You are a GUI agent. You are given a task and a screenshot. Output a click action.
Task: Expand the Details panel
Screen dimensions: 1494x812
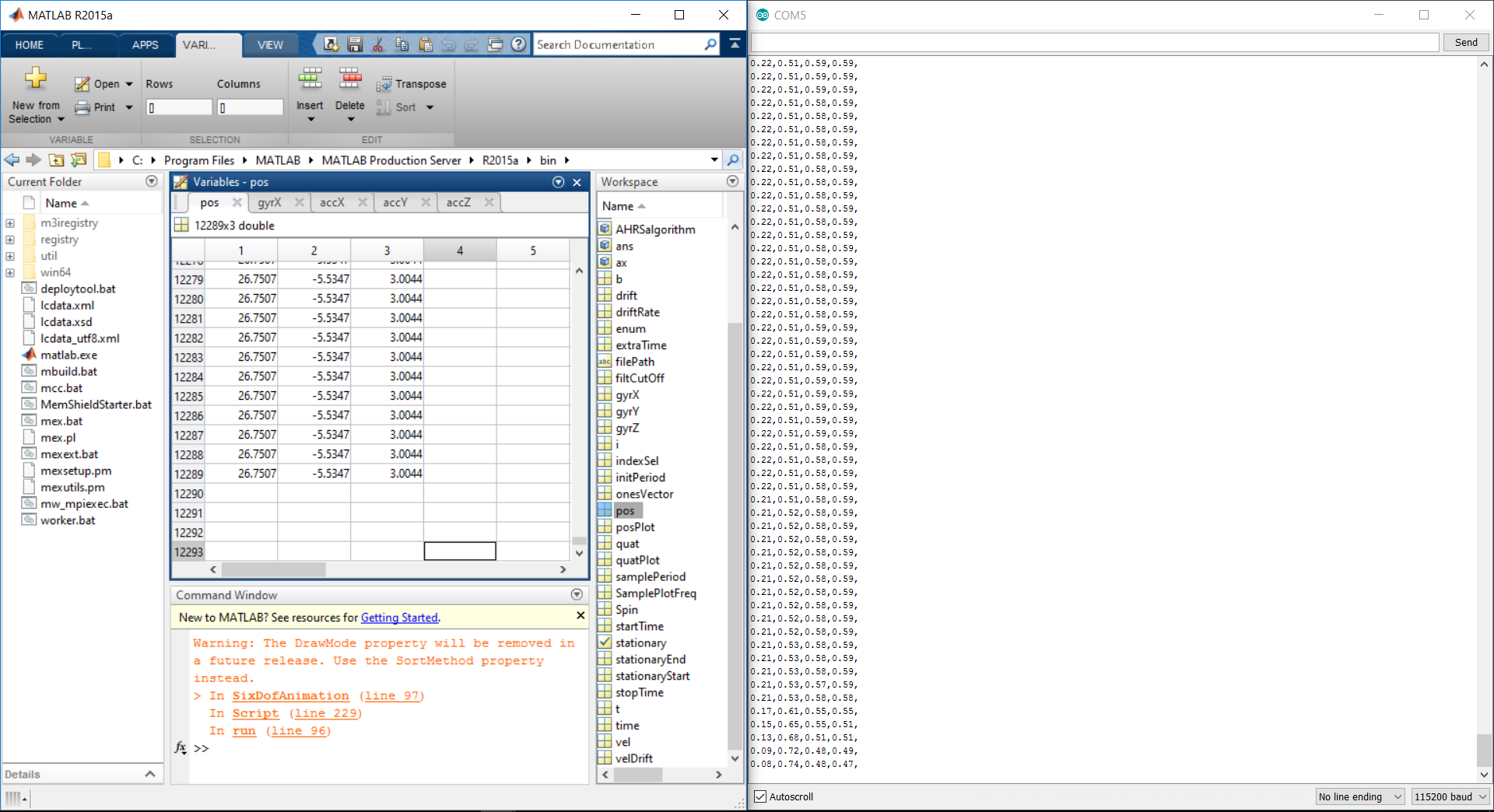150,774
